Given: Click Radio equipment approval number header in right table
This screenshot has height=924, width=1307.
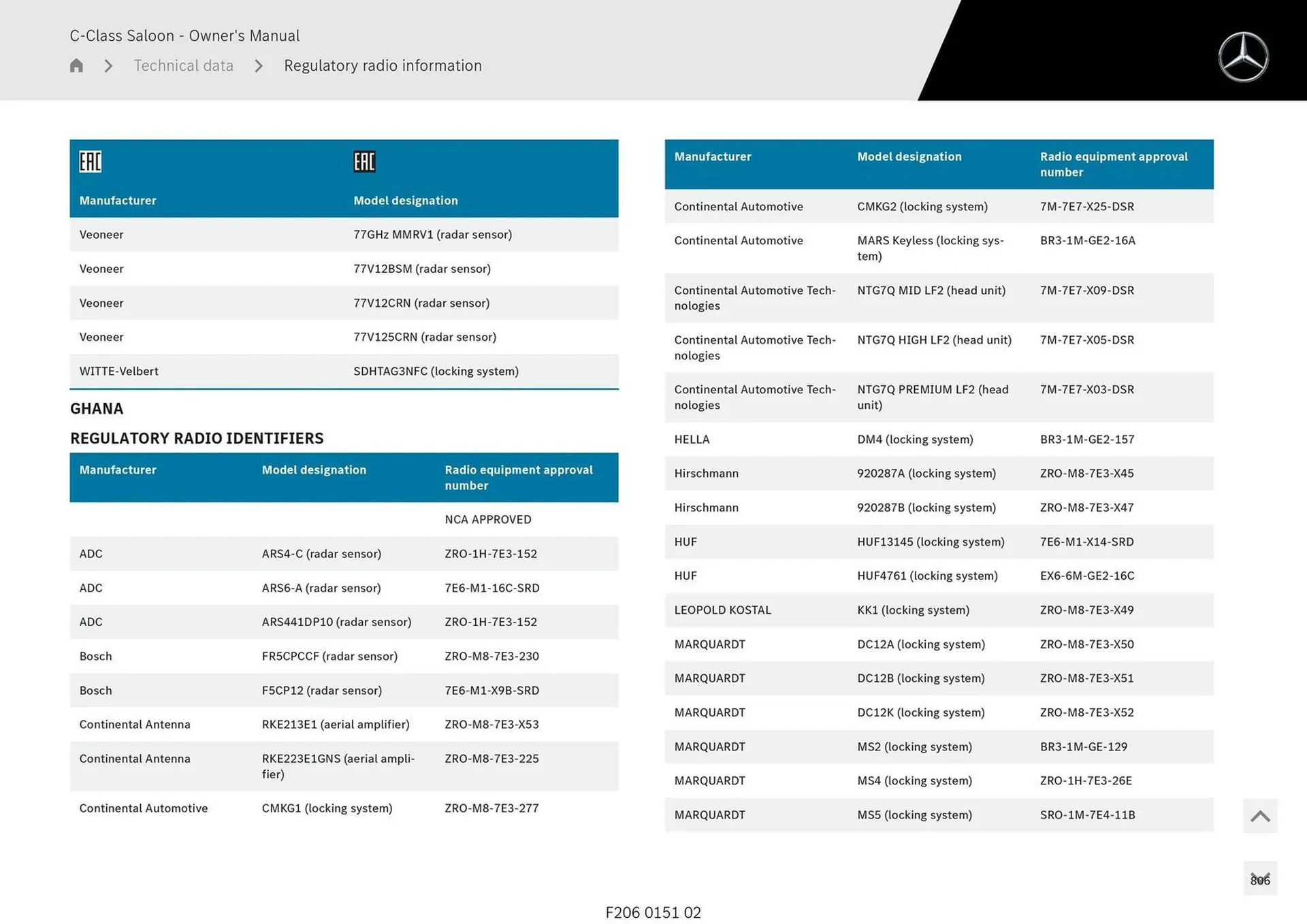Looking at the screenshot, I should click(1113, 164).
